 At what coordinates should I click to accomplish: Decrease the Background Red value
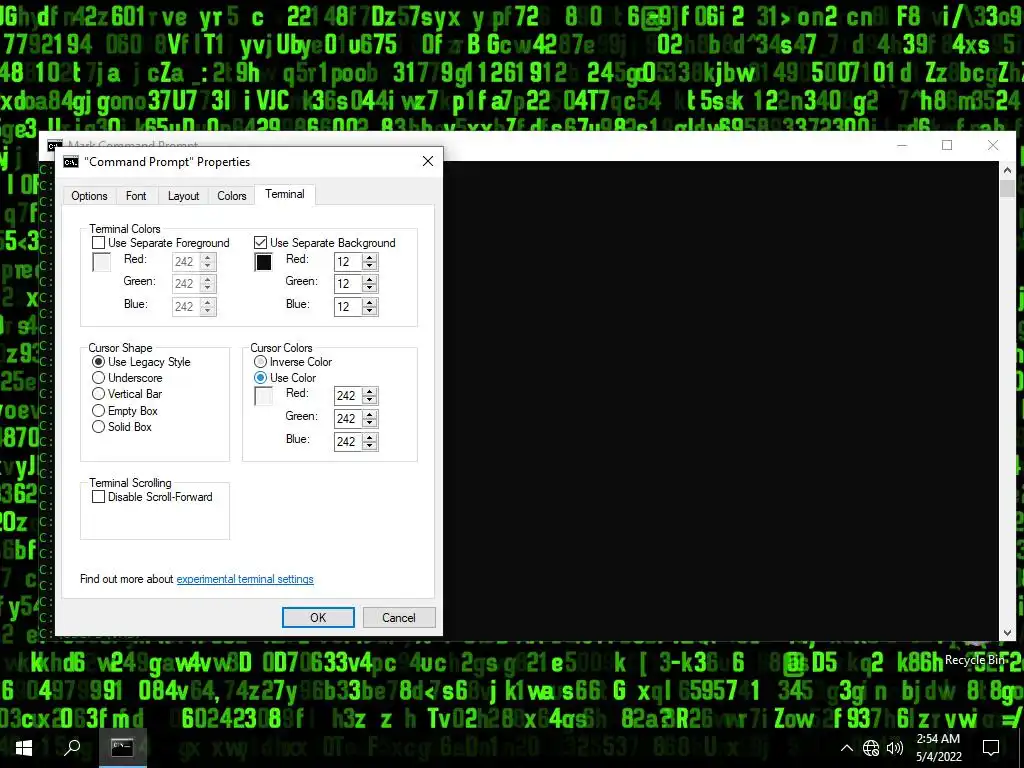(x=370, y=266)
